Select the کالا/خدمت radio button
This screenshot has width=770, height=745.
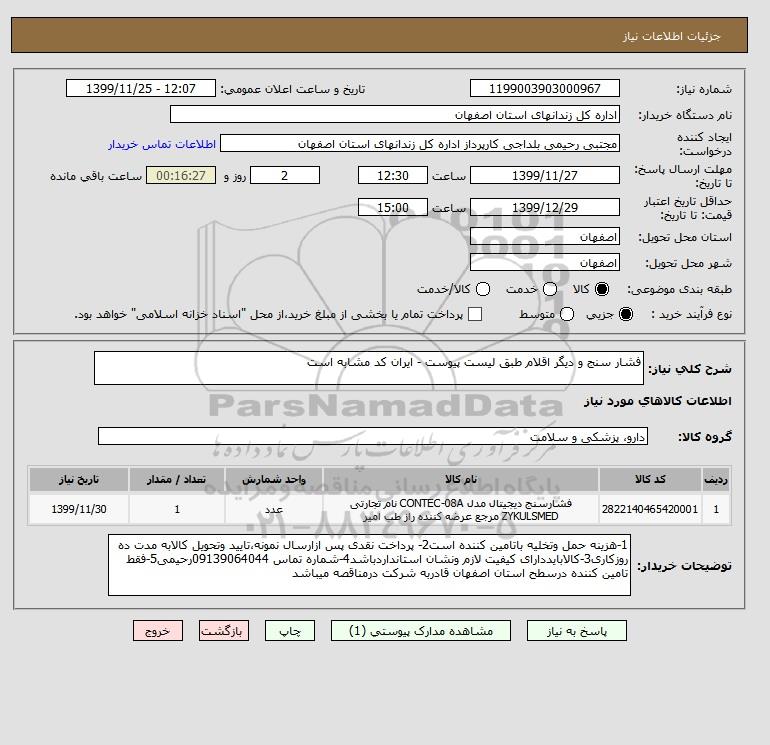pyautogui.click(x=483, y=289)
